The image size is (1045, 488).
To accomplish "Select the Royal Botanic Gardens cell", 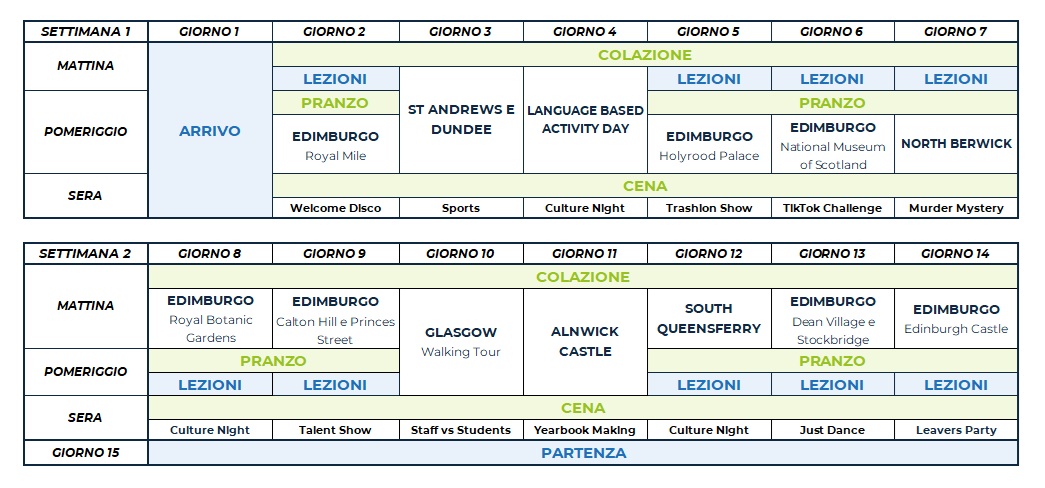I will point(210,318).
